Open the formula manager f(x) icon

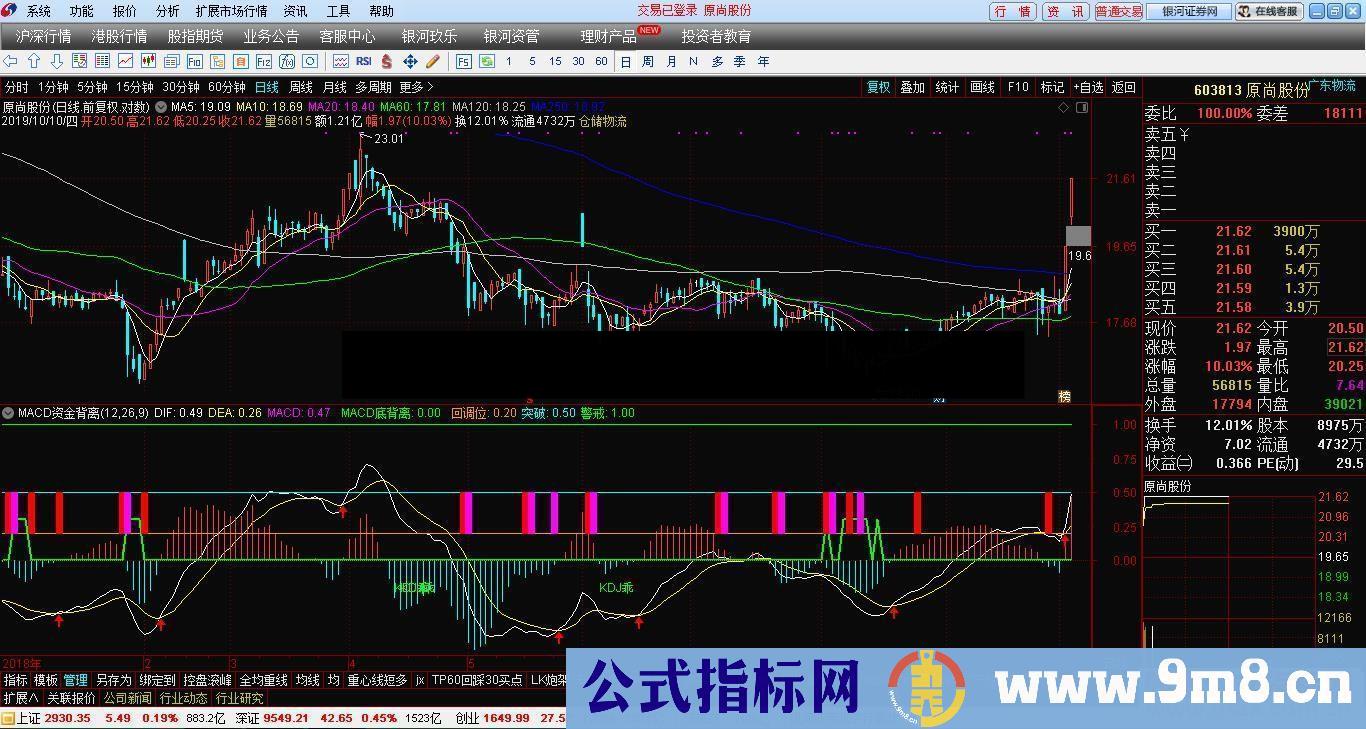point(287,62)
